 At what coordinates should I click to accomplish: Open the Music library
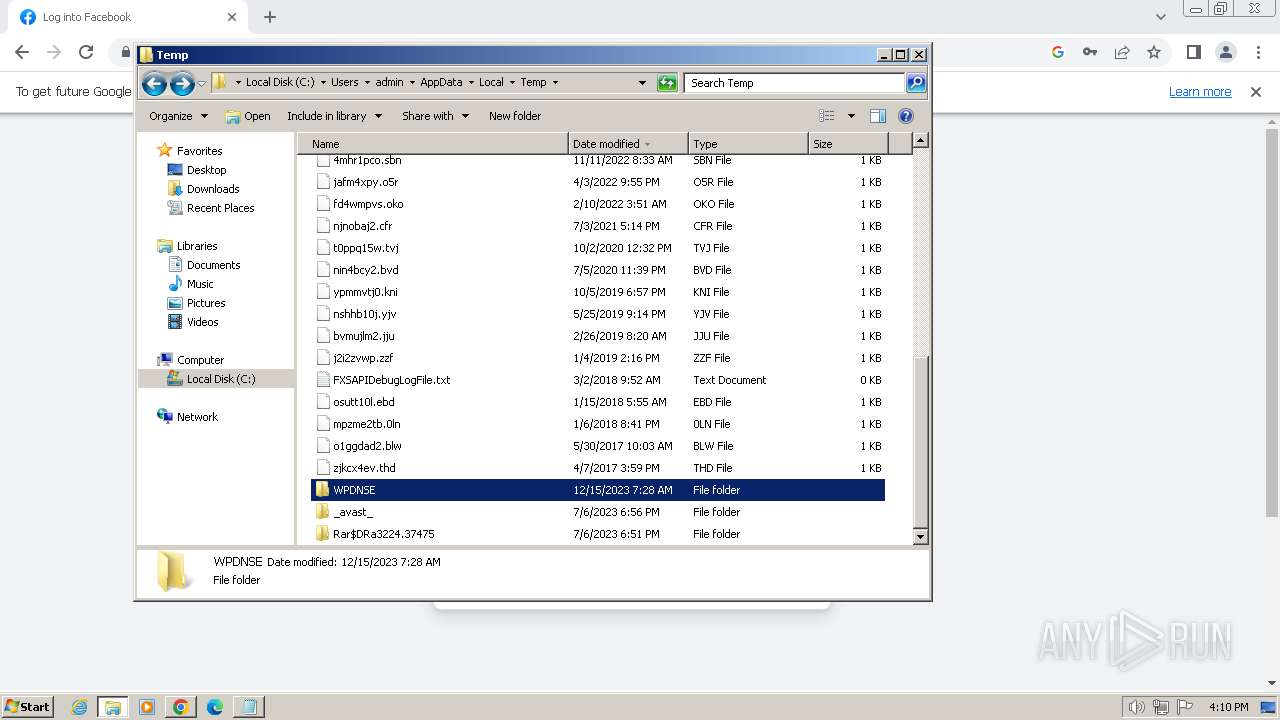(200, 284)
